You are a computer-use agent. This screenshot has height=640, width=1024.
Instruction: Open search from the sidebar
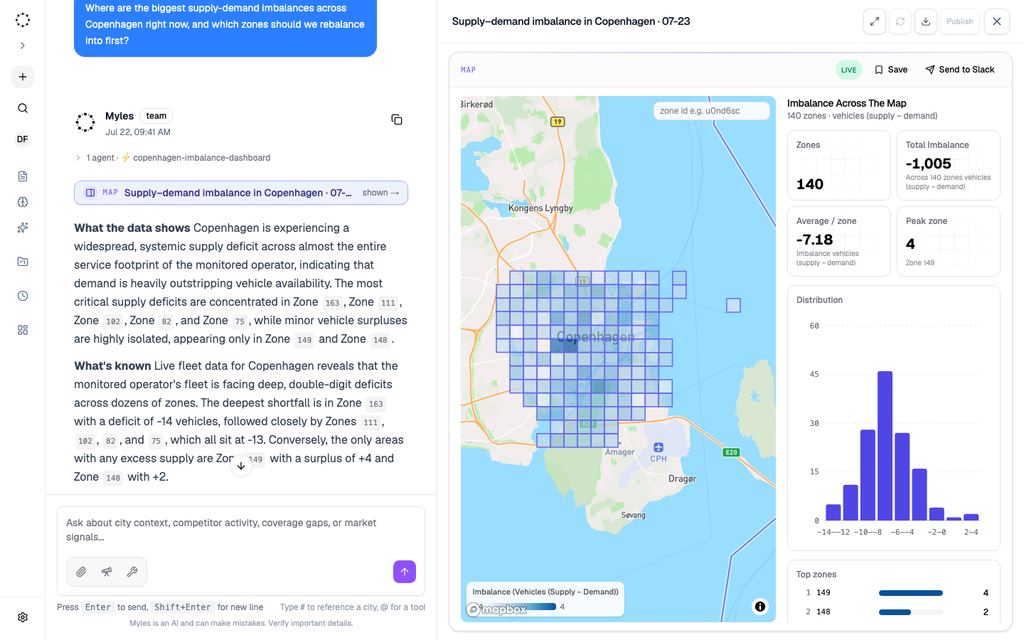tap(22, 108)
